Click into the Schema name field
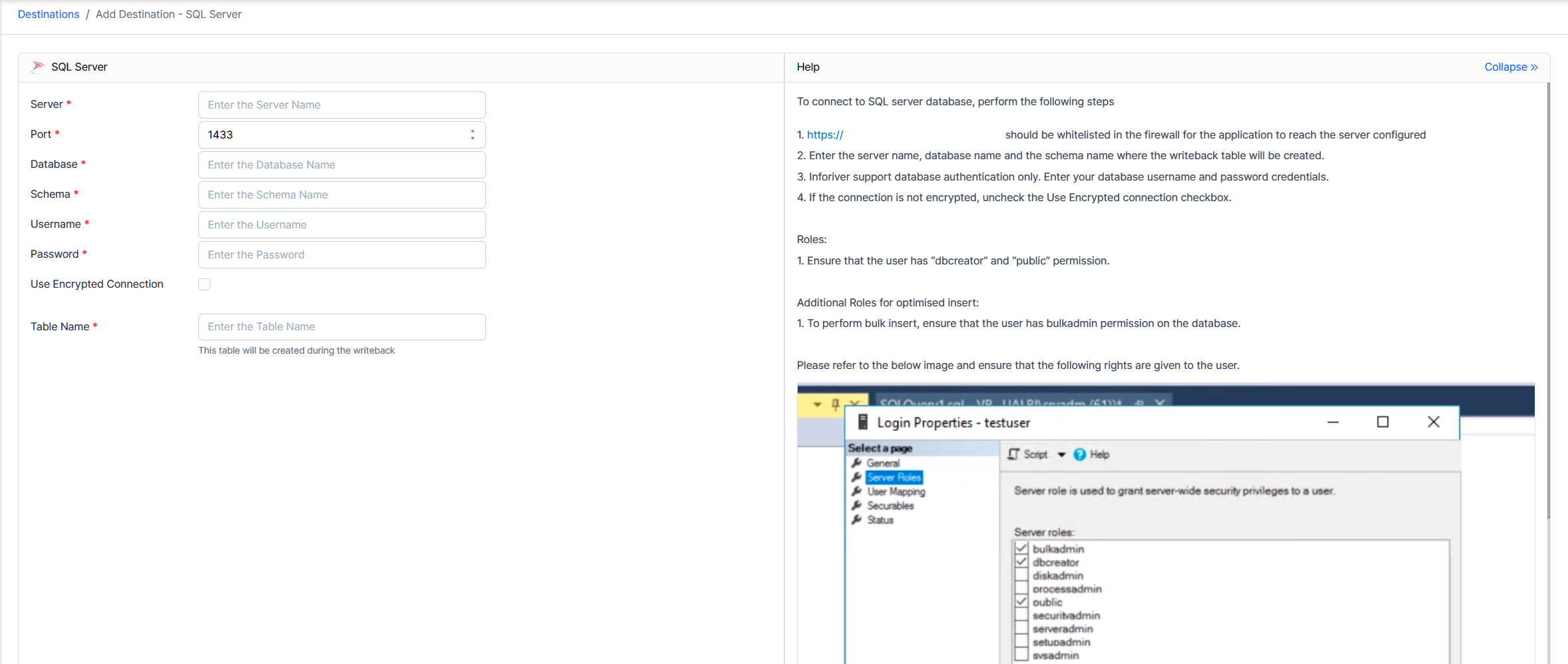This screenshot has width=1568, height=664. tap(342, 194)
